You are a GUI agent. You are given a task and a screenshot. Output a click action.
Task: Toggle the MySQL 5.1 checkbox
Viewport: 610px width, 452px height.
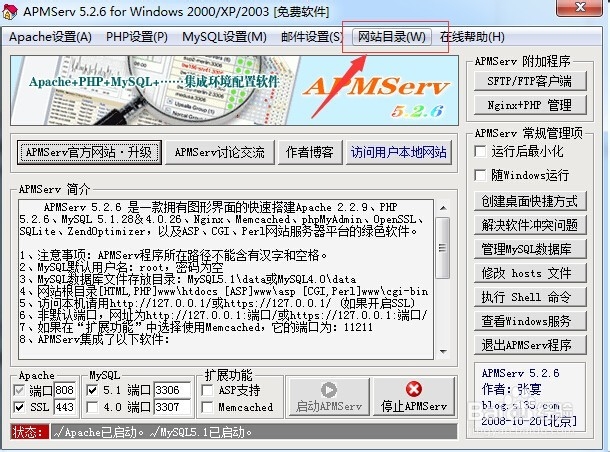(x=92, y=390)
